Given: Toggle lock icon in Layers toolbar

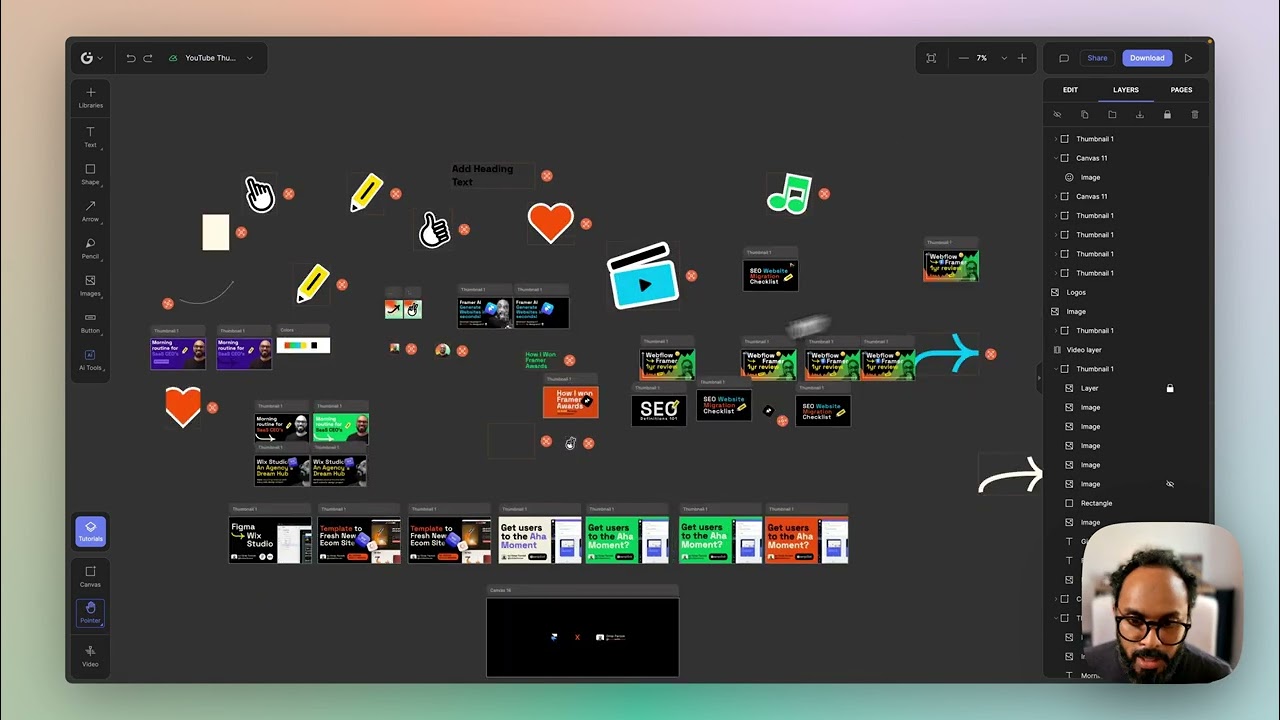Looking at the screenshot, I should [x=1167, y=115].
